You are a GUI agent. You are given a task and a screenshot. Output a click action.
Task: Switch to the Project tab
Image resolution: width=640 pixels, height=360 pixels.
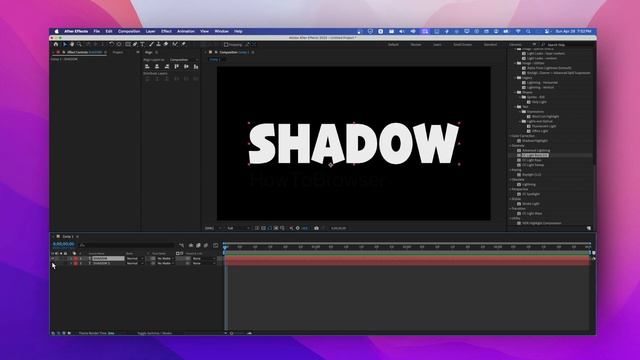[x=118, y=52]
